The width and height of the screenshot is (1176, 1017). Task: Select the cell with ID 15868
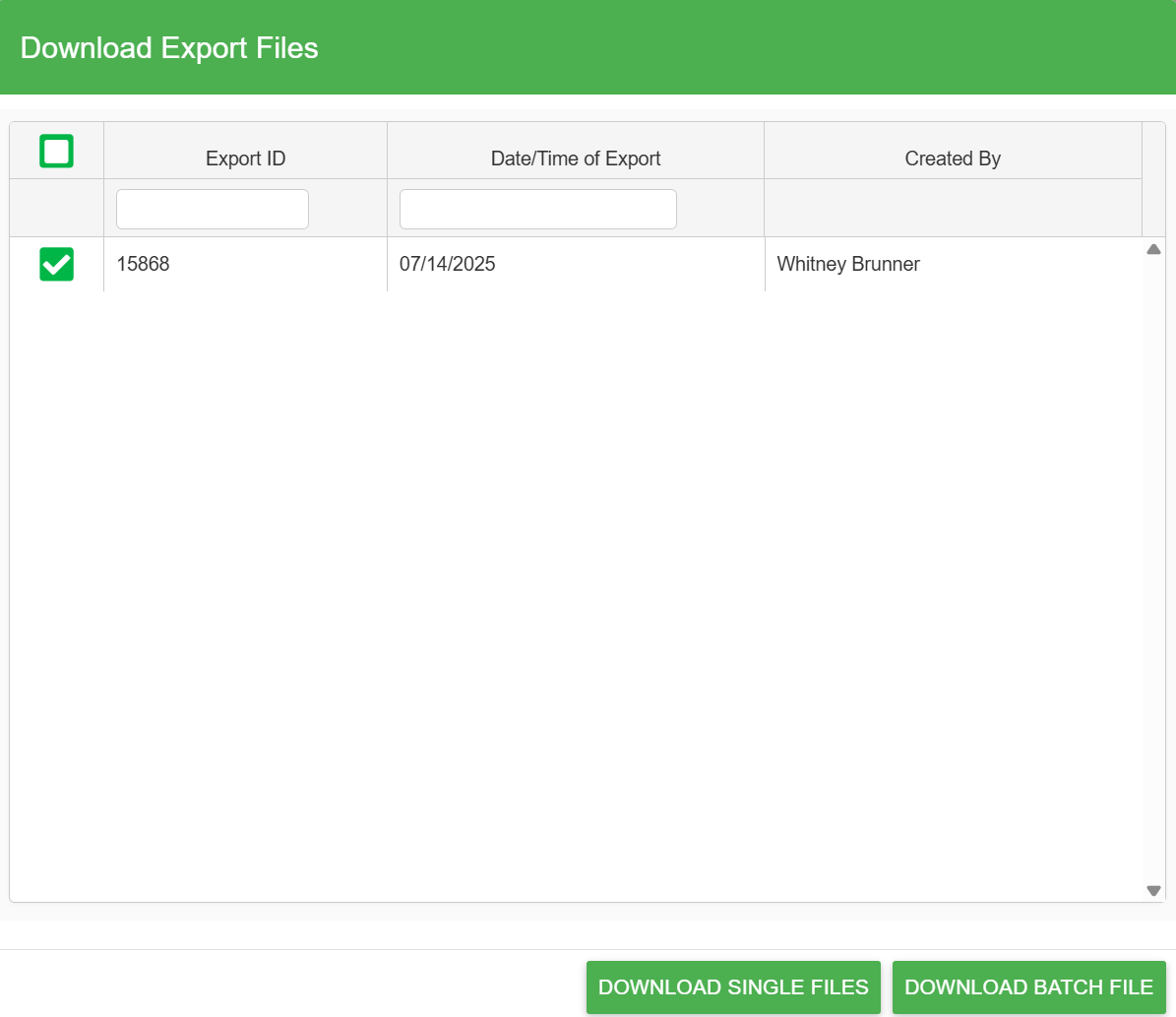pyautogui.click(x=245, y=264)
